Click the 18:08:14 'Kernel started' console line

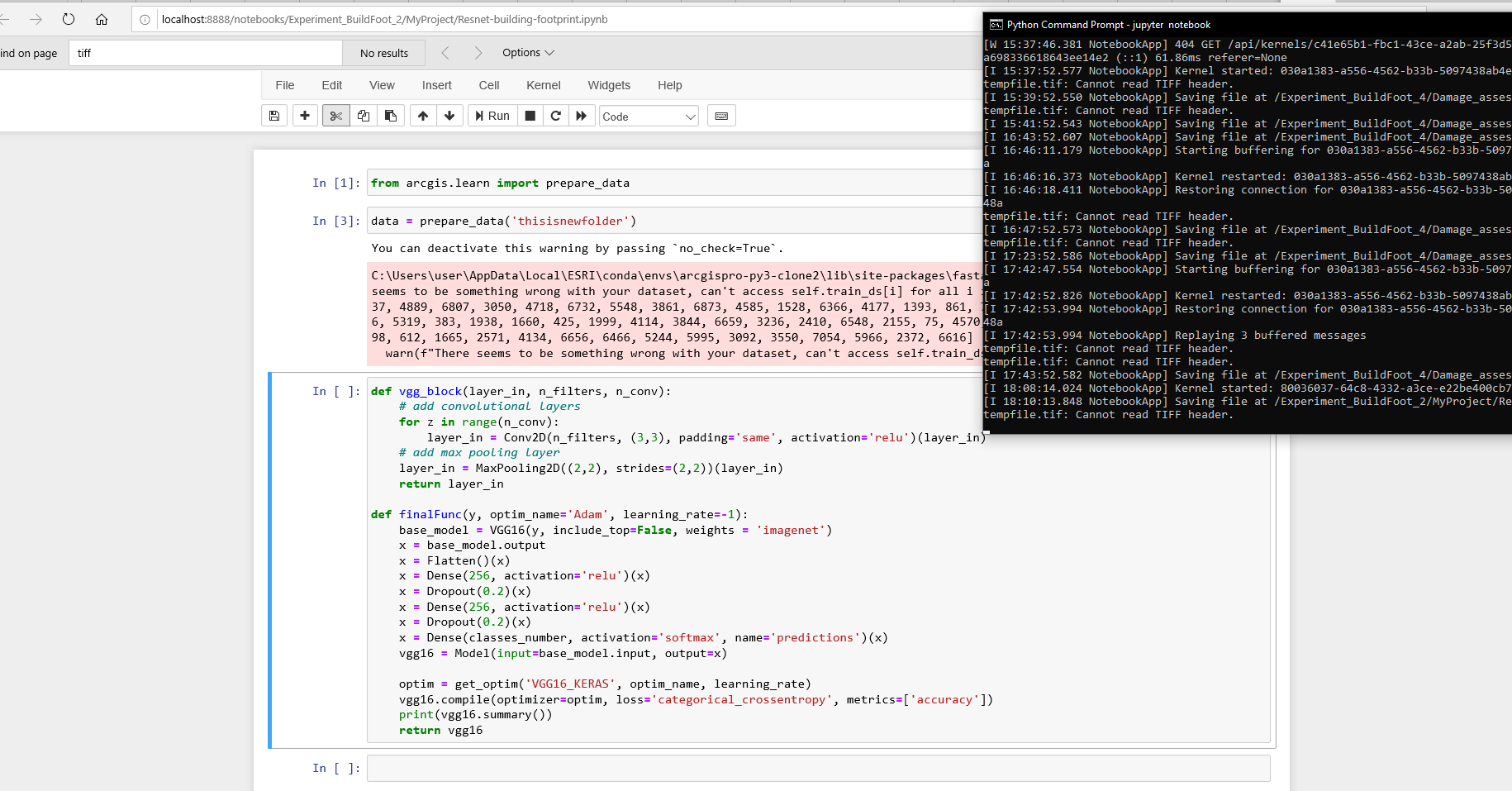point(1247,388)
